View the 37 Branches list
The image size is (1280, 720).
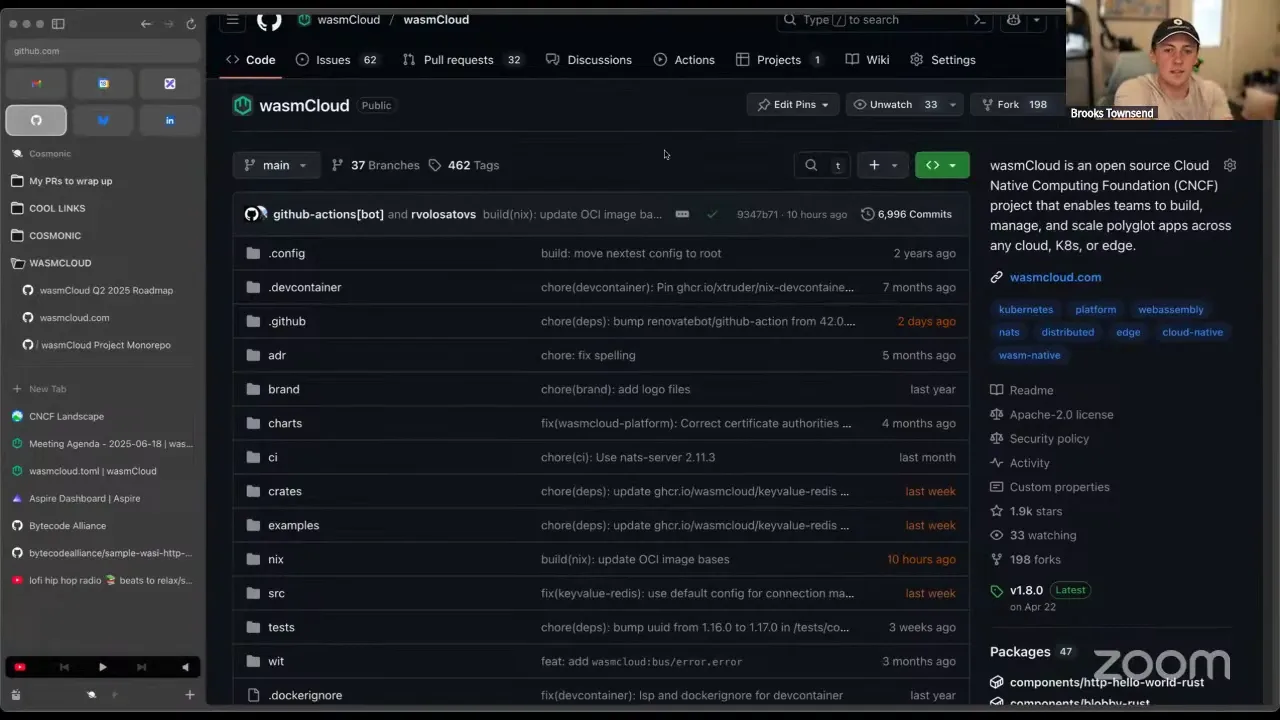coord(375,165)
